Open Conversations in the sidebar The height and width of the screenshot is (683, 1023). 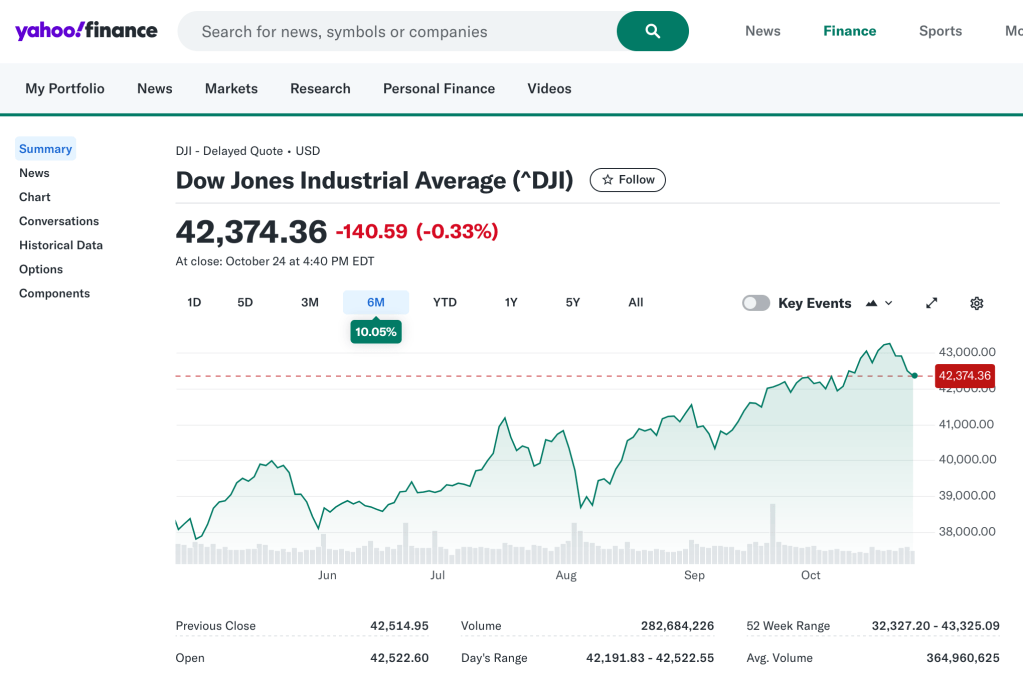[x=59, y=221]
